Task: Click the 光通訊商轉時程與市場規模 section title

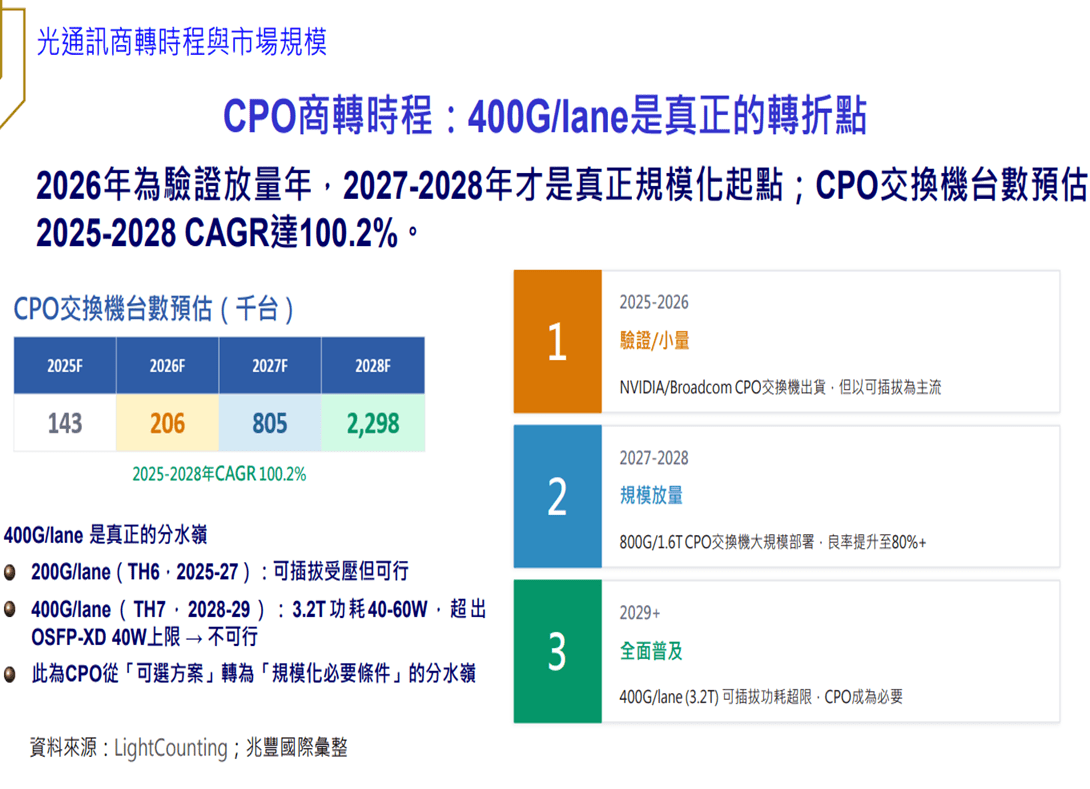Action: pos(181,42)
